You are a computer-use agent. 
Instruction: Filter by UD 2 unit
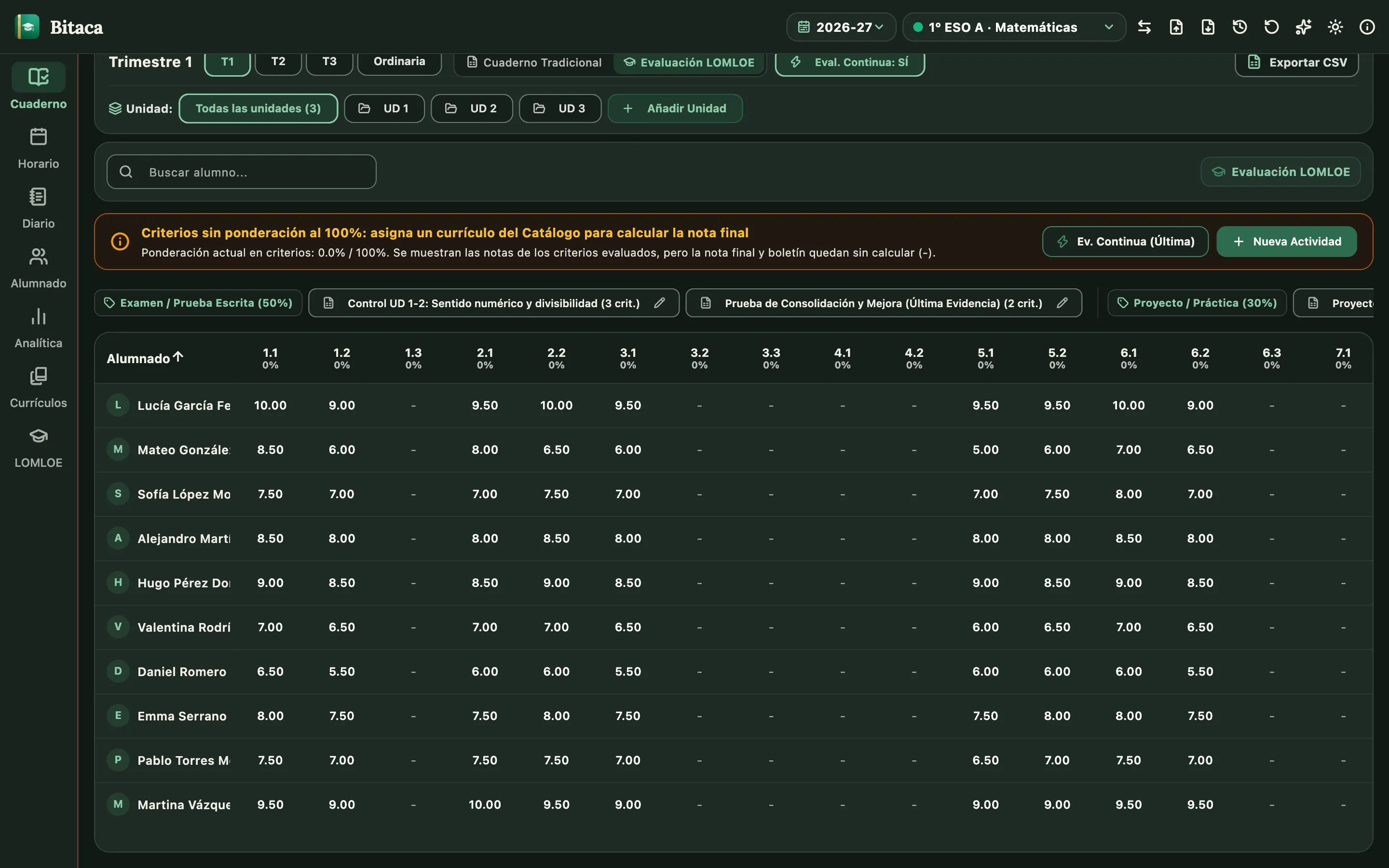tap(471, 108)
